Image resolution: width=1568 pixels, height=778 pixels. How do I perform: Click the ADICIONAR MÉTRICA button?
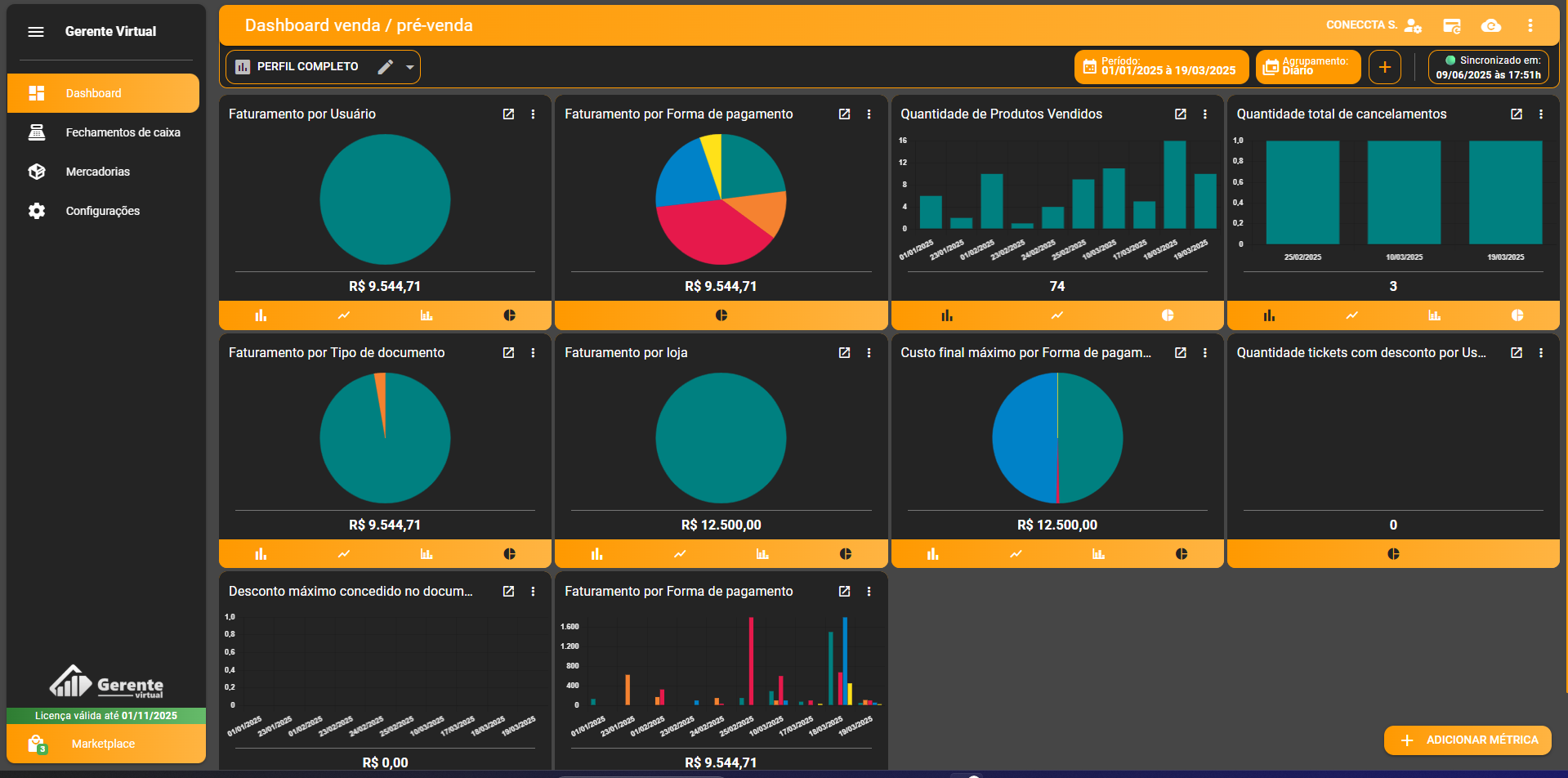coord(1467,740)
